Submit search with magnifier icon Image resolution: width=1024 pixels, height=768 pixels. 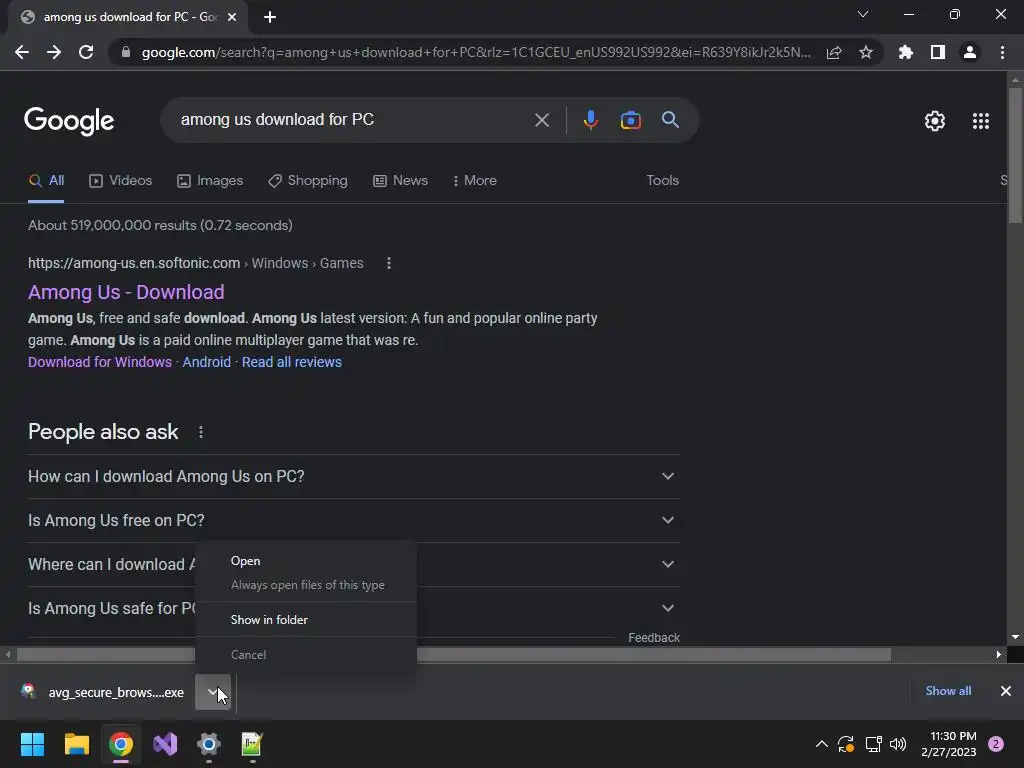tap(670, 120)
